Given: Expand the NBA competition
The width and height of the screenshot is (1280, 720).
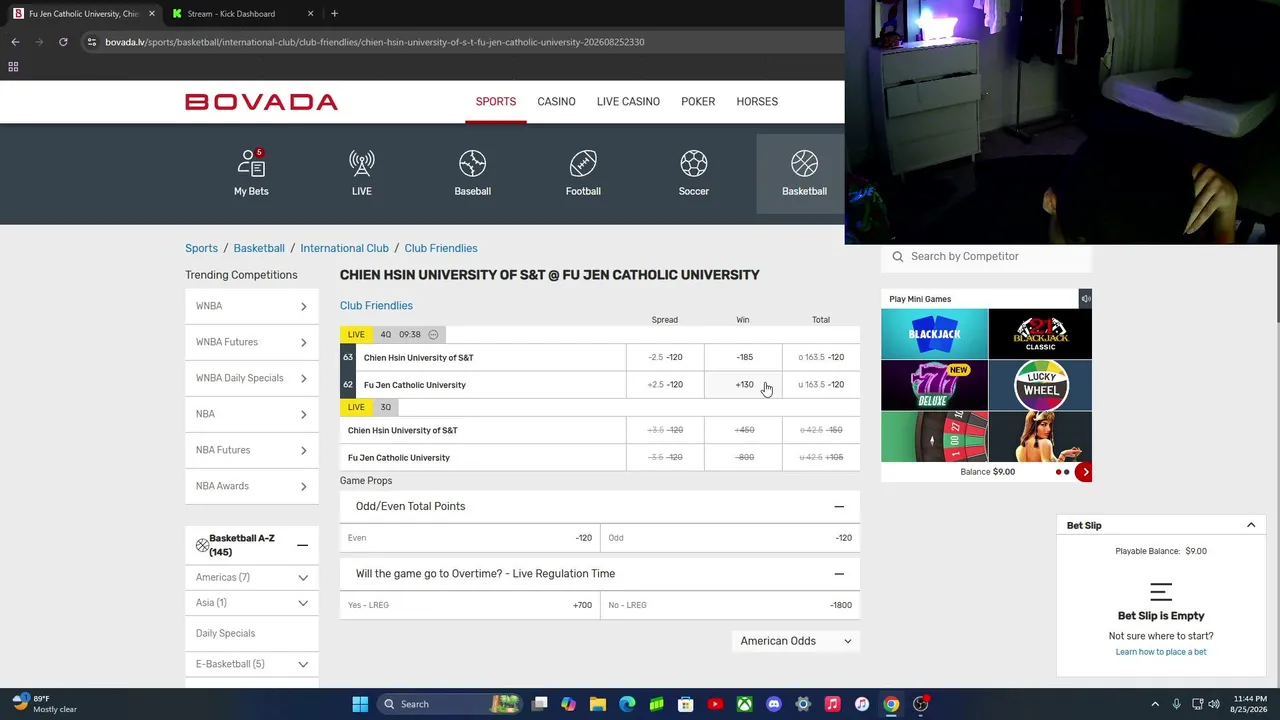Looking at the screenshot, I should coord(252,414).
